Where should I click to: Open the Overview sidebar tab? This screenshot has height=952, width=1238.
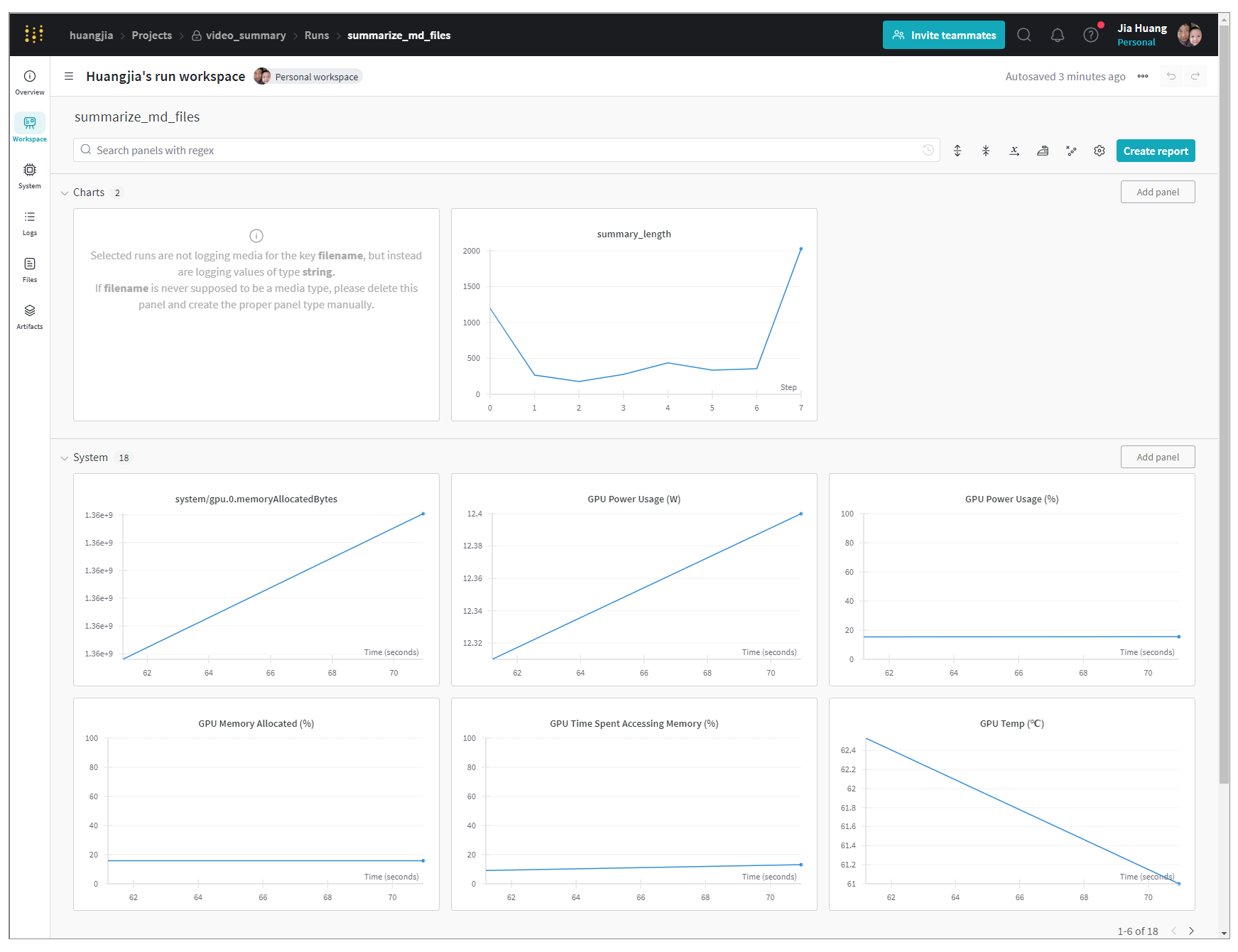point(30,82)
